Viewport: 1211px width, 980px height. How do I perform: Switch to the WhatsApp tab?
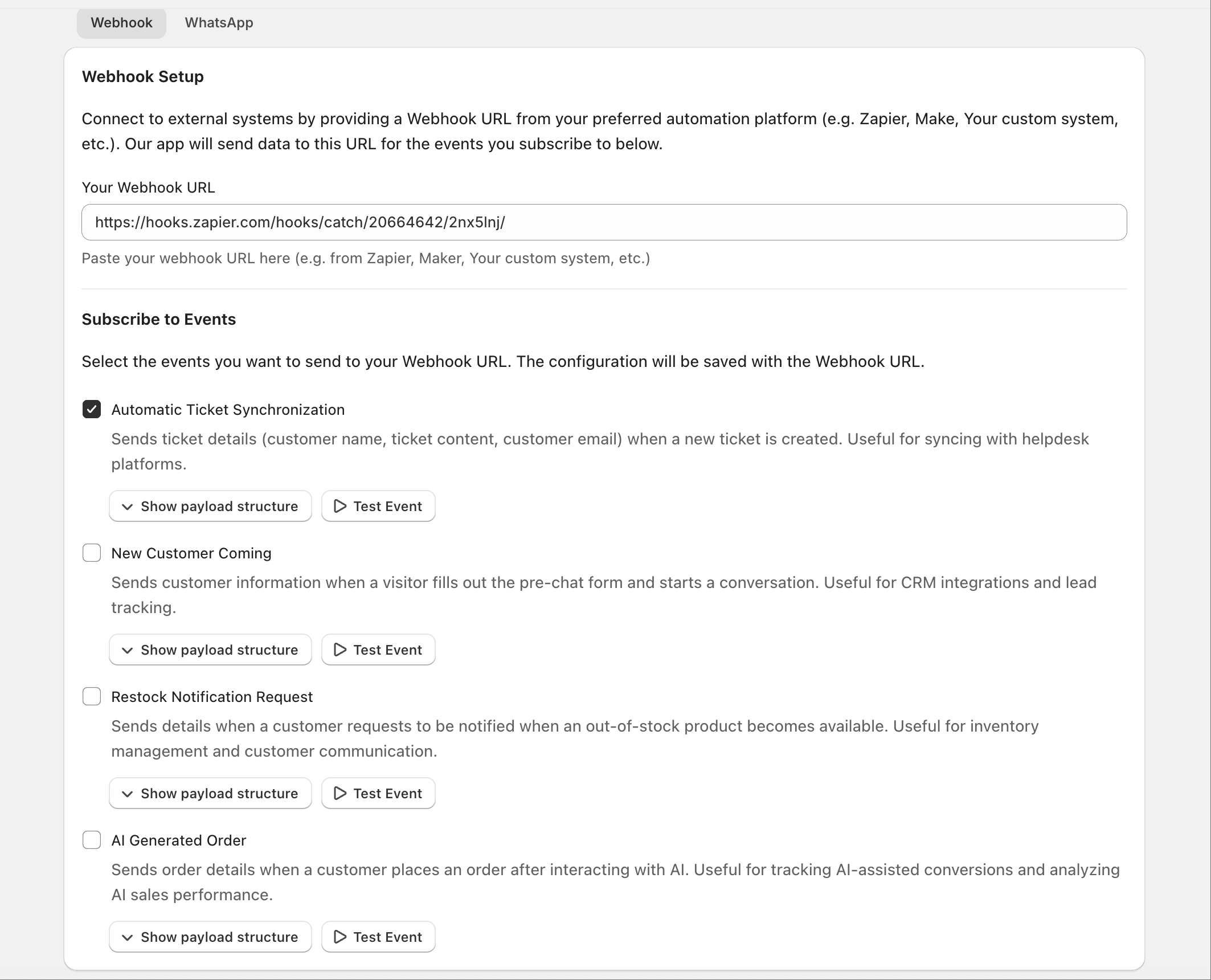click(219, 23)
